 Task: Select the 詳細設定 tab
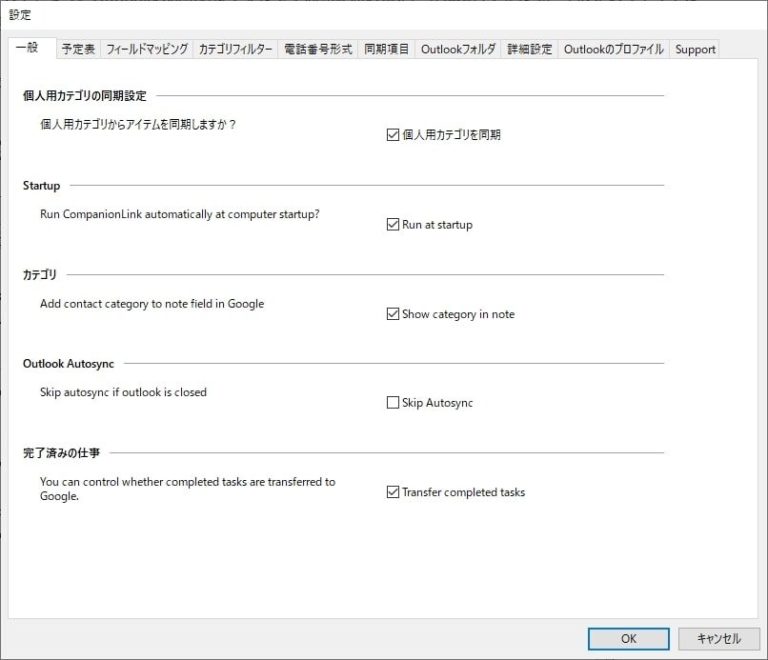[529, 49]
